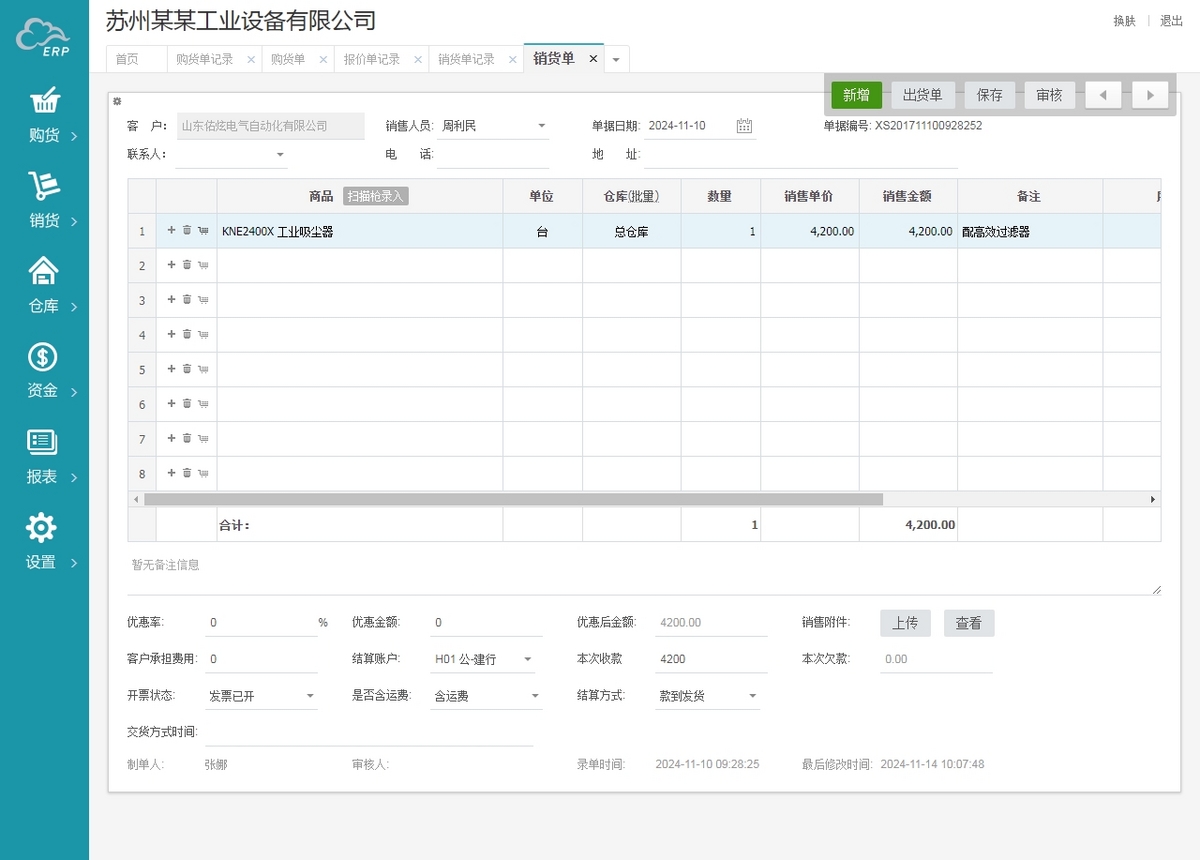
Task: Click the 上传 attachment button
Action: [905, 623]
